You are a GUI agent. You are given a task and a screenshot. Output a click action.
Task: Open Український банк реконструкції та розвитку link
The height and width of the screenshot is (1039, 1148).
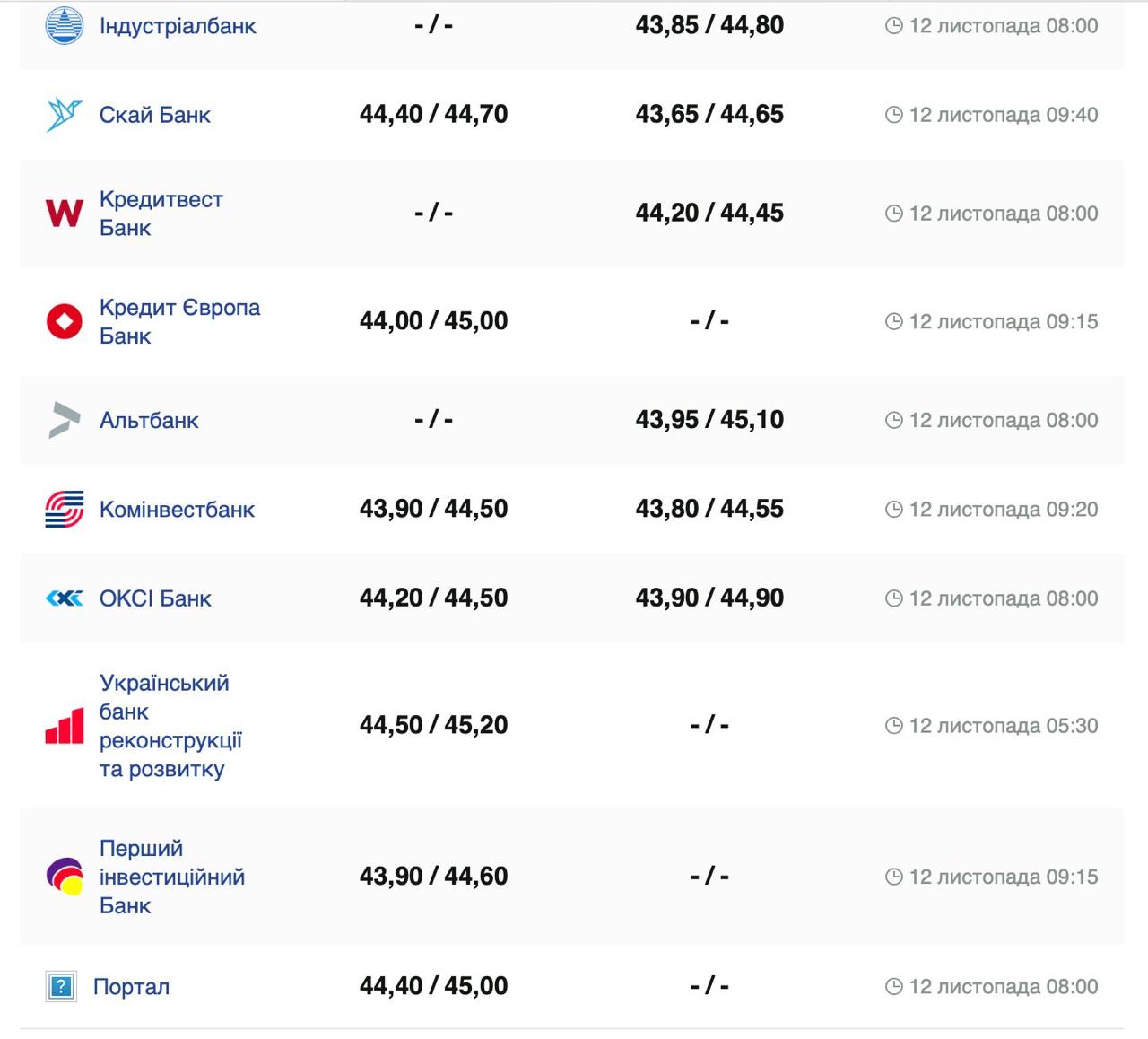(x=170, y=726)
